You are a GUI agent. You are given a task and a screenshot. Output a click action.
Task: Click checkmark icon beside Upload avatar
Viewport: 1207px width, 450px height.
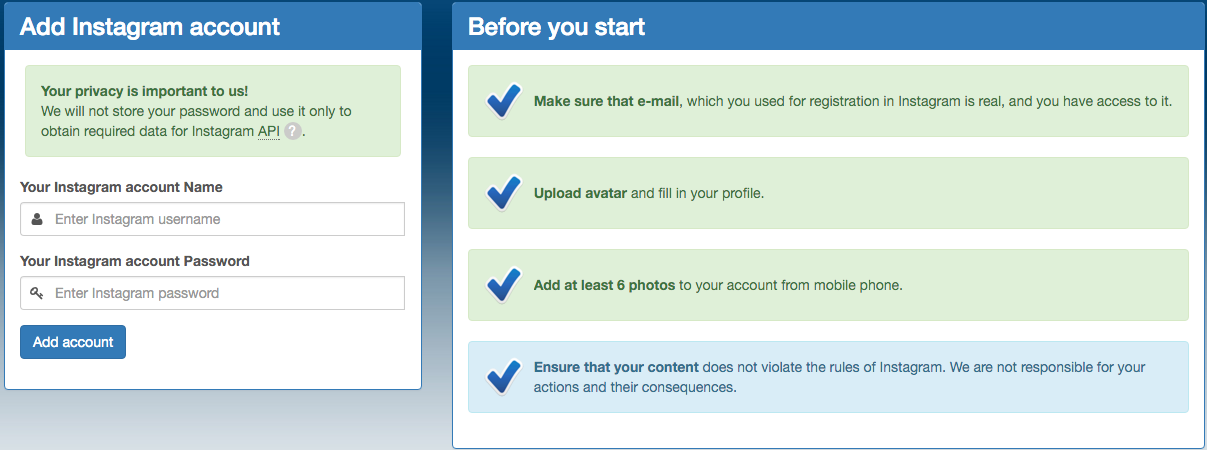[x=503, y=193]
